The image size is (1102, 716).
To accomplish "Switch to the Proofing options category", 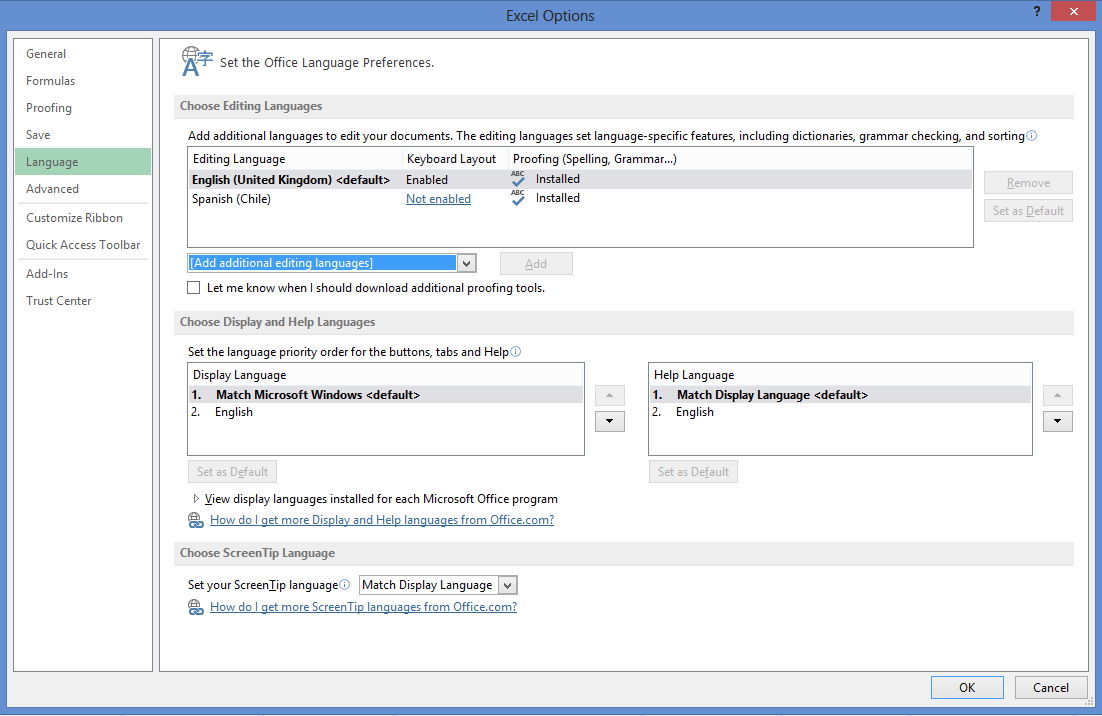I will point(83,108).
